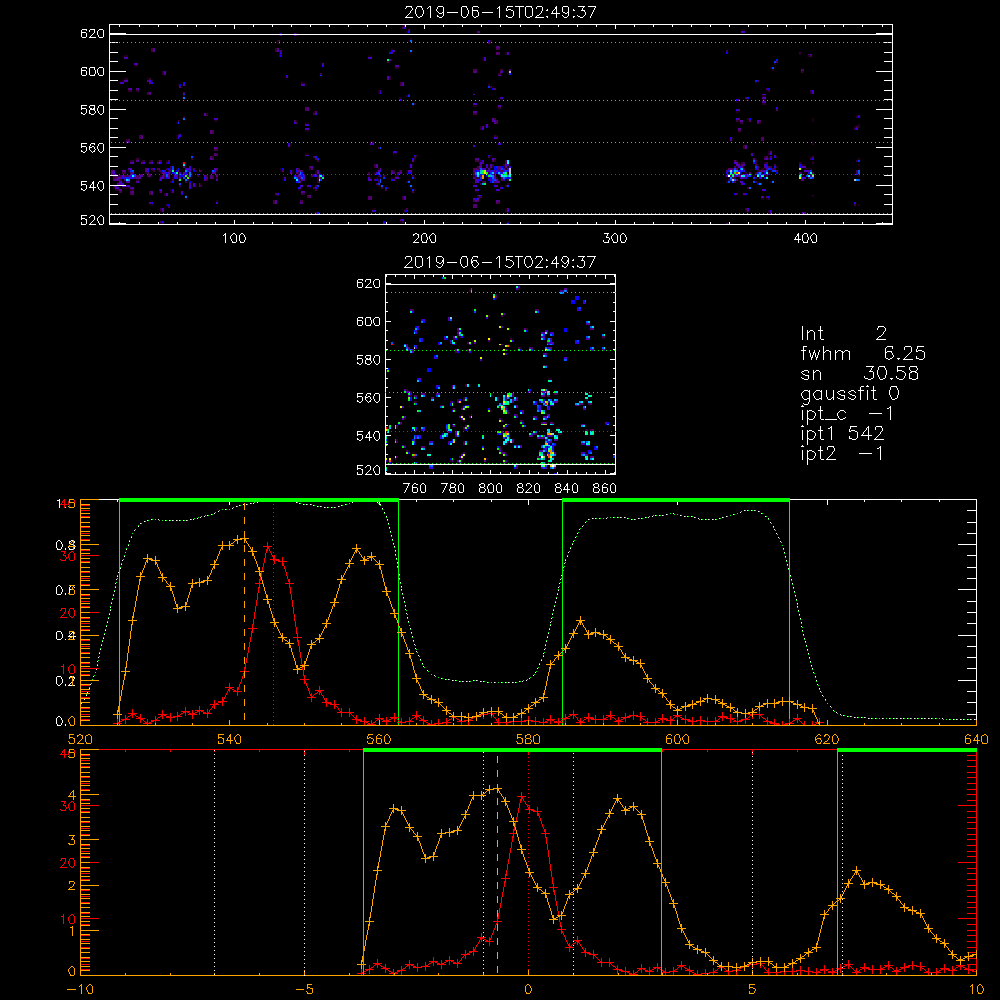This screenshot has width=1000, height=1000.
Task: Click the timestamp title above the top plot
Action: pos(501,12)
